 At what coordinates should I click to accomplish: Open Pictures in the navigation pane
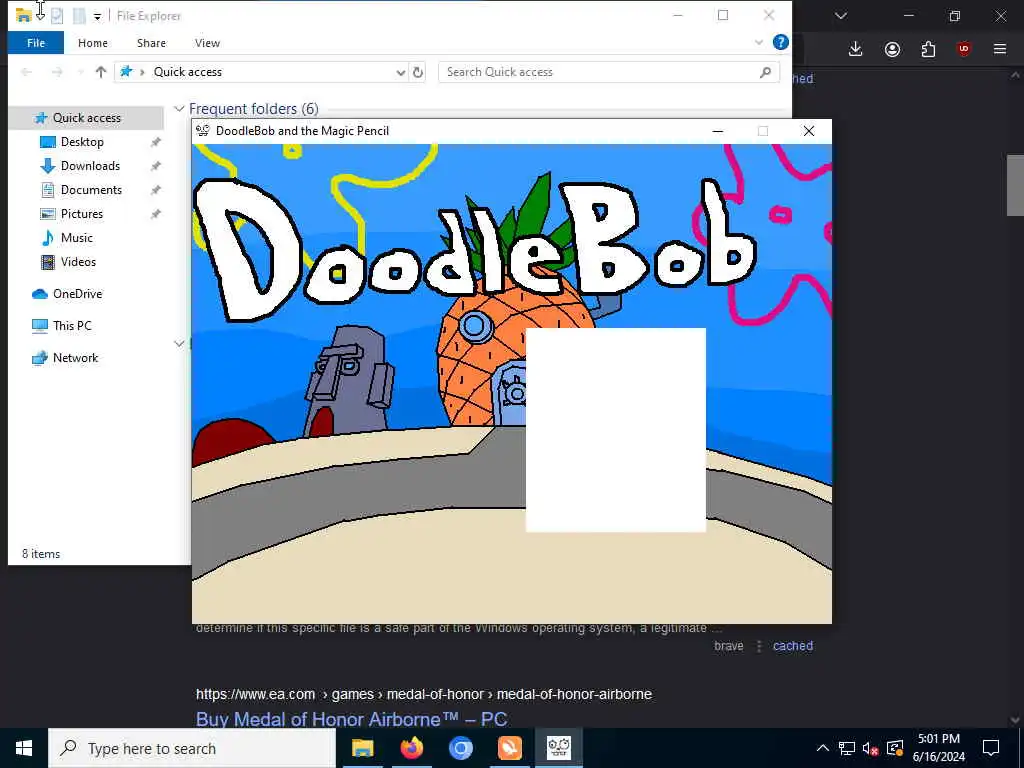click(x=81, y=214)
